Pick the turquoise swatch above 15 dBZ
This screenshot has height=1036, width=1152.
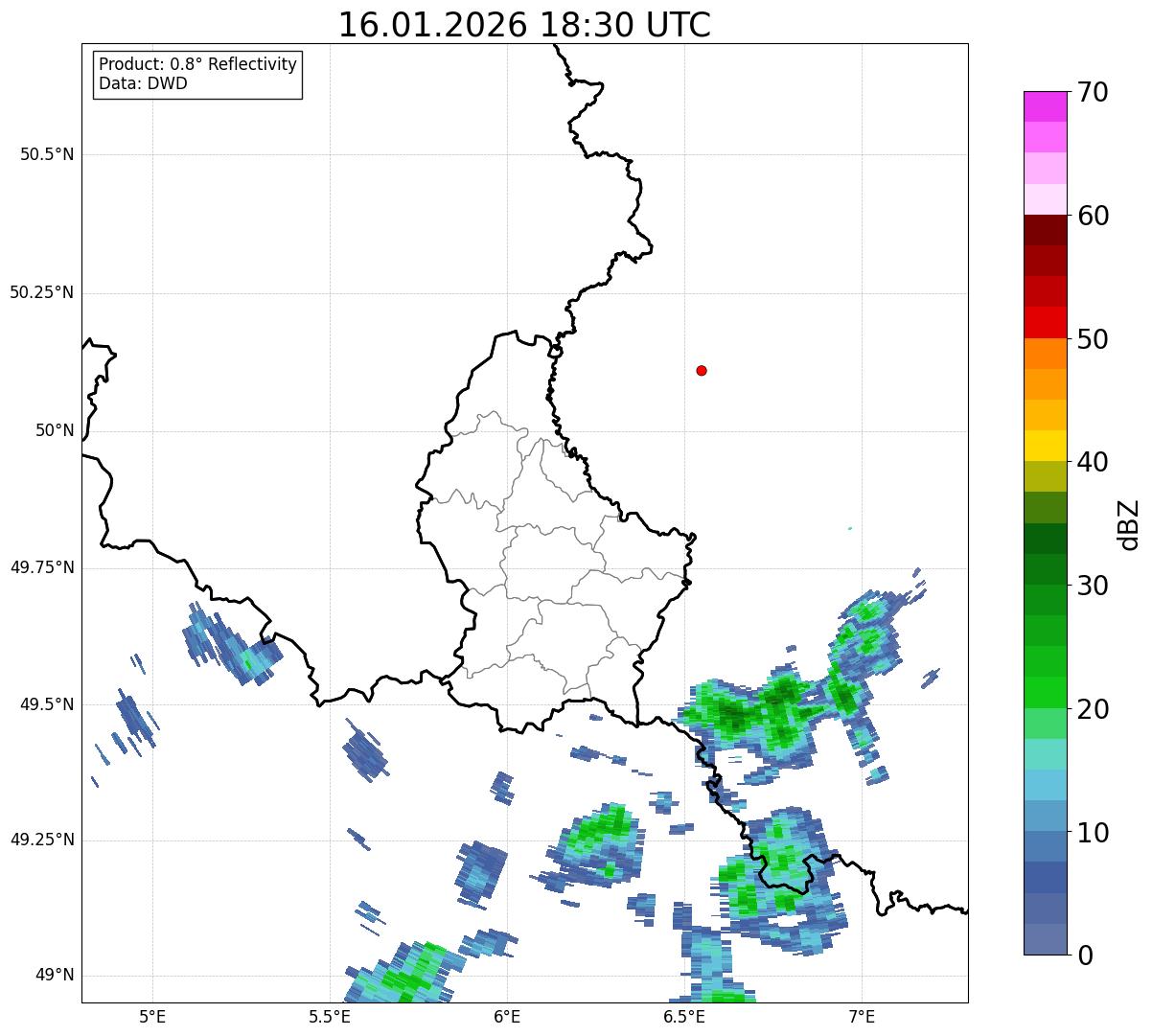1045,754
